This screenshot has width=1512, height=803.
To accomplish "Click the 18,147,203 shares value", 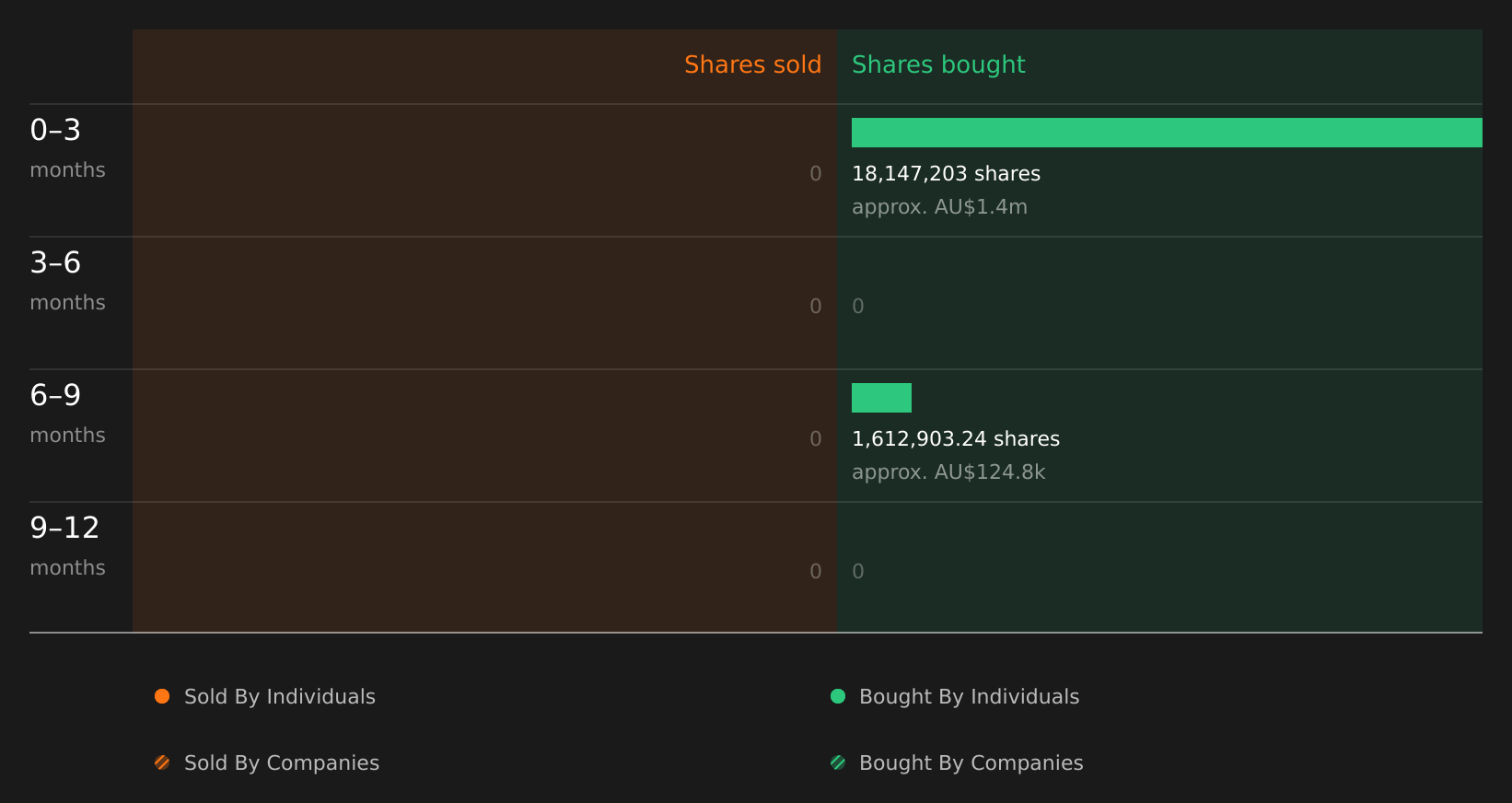I will point(946,174).
